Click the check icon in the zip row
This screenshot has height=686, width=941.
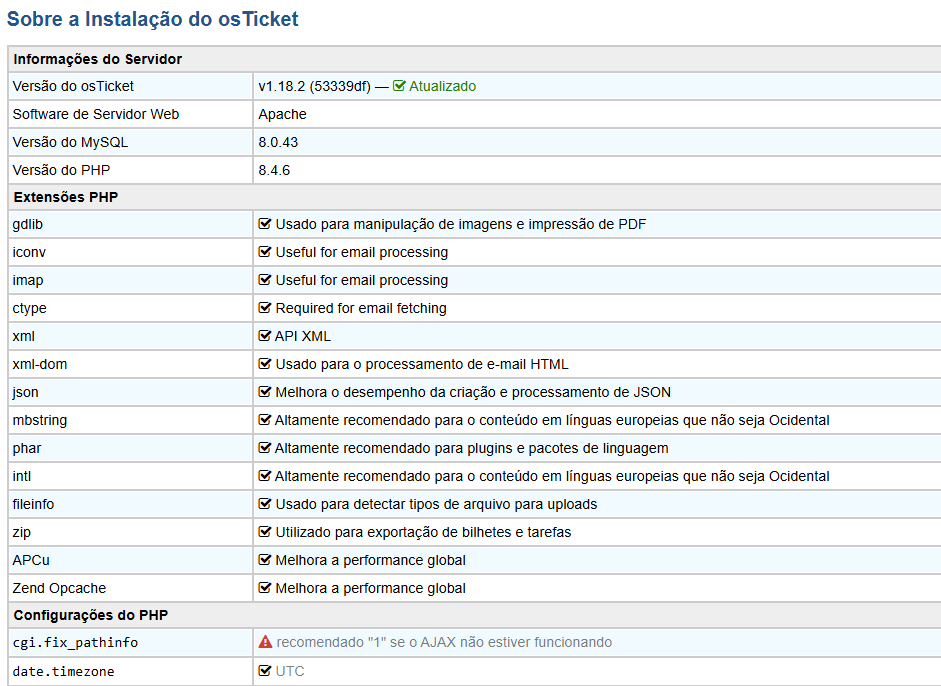[265, 532]
